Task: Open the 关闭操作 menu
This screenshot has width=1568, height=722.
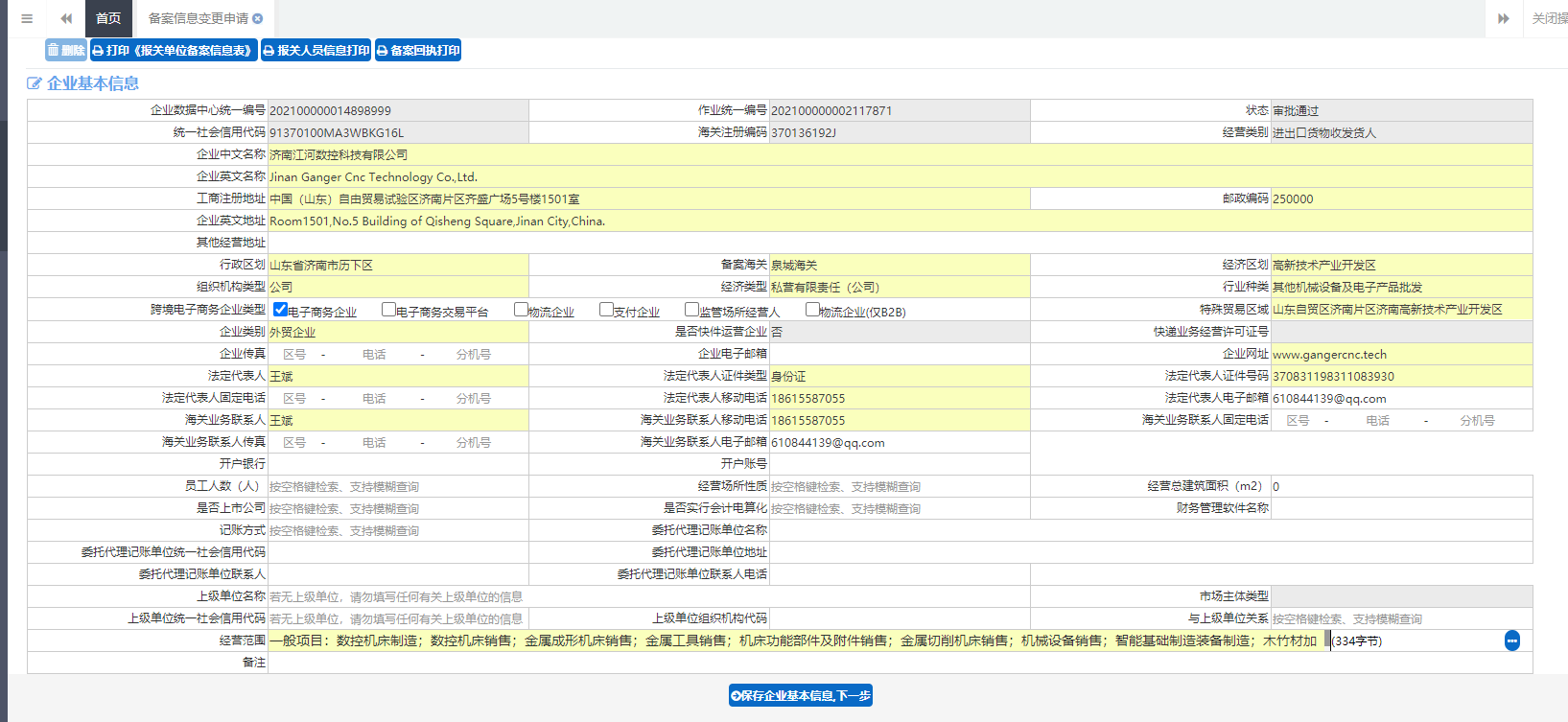Action: coord(1549,18)
